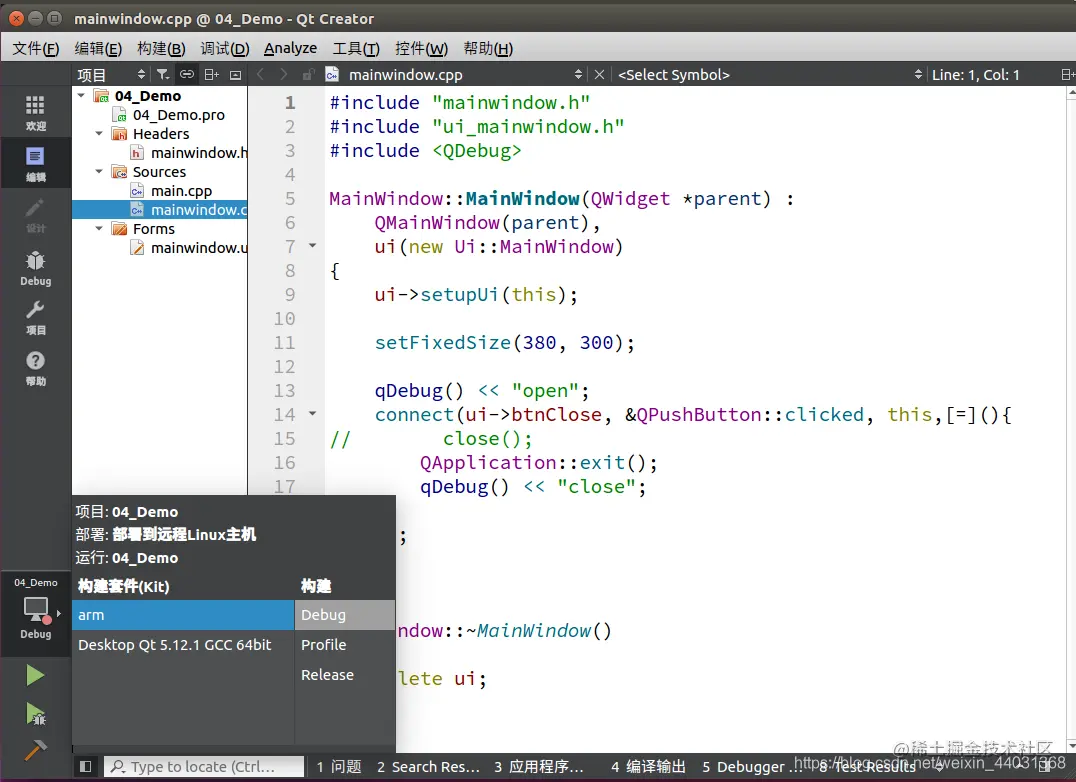Select Desktop Qt 5.12.1 GCC 64bit kit
The width and height of the screenshot is (1076, 782).
pyautogui.click(x=183, y=645)
